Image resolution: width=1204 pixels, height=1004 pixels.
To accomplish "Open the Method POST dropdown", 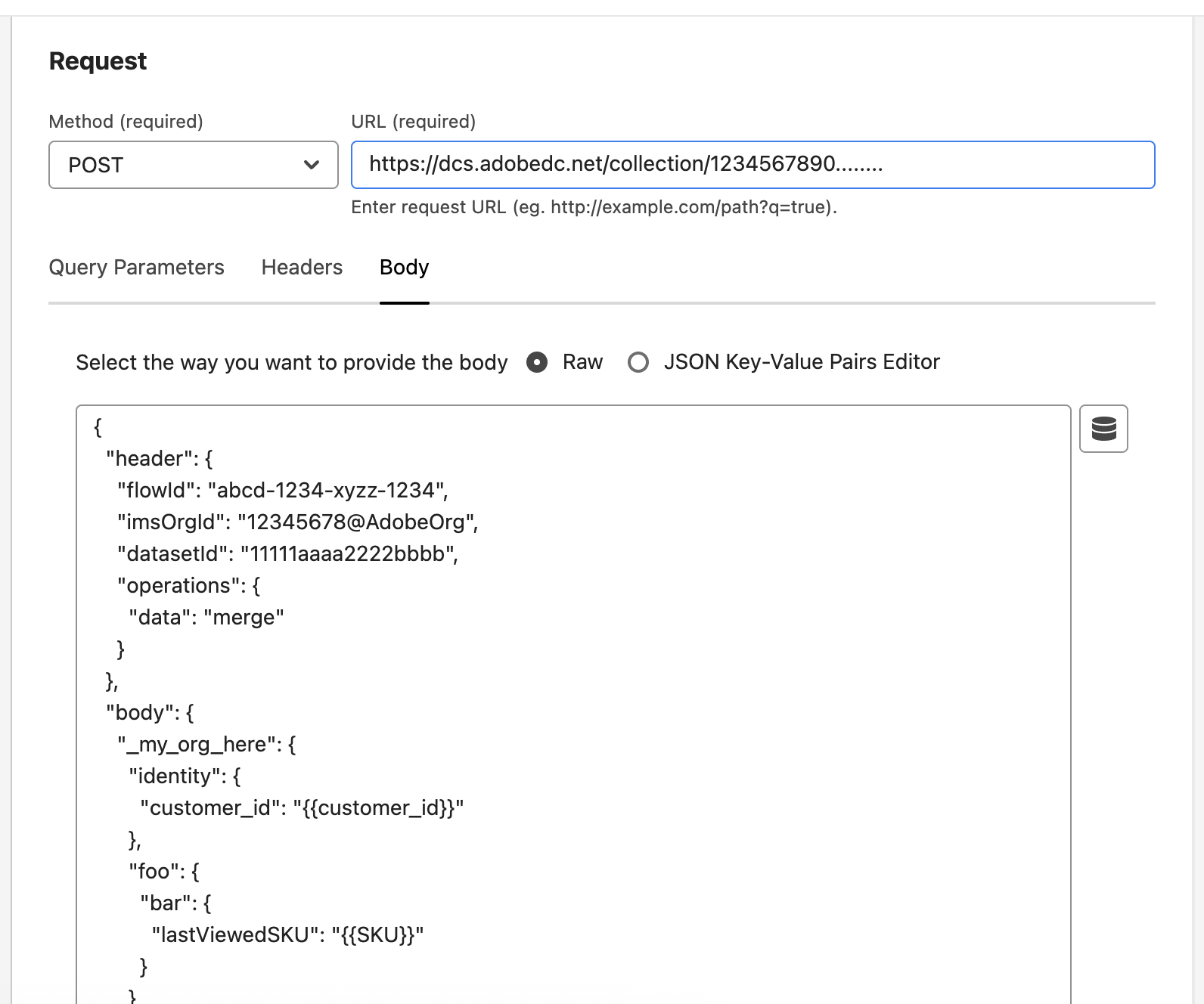I will point(193,165).
